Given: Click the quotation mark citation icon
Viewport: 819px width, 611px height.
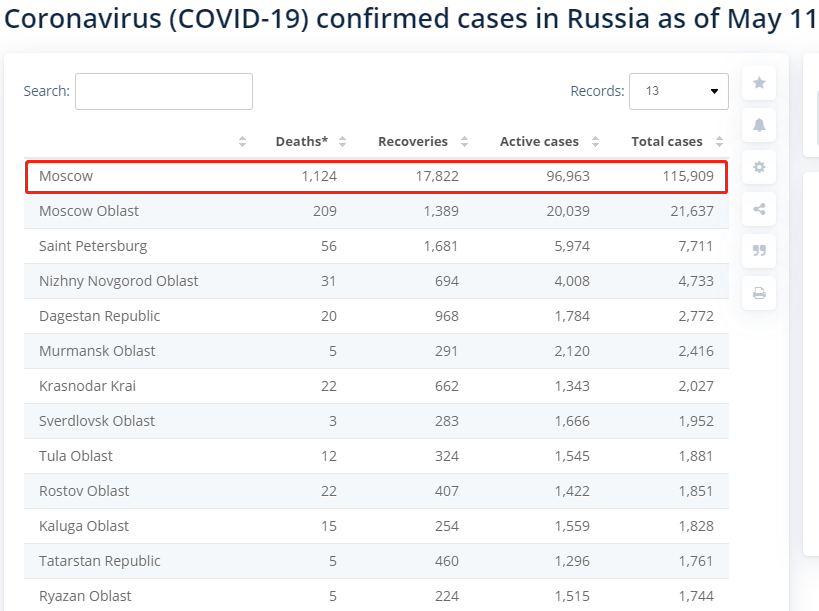Looking at the screenshot, I should pos(759,251).
